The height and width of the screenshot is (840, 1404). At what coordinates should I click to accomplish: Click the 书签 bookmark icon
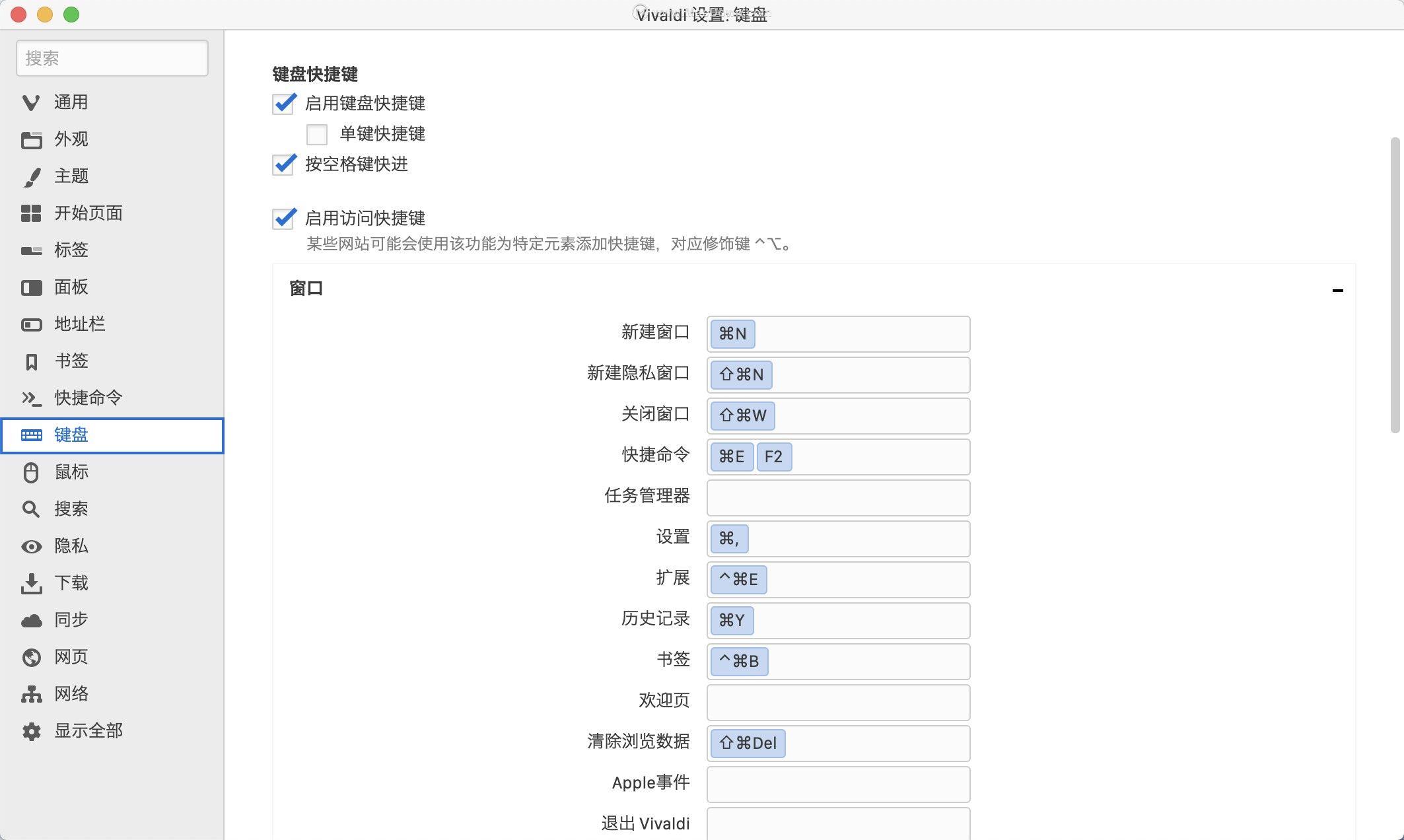31,361
